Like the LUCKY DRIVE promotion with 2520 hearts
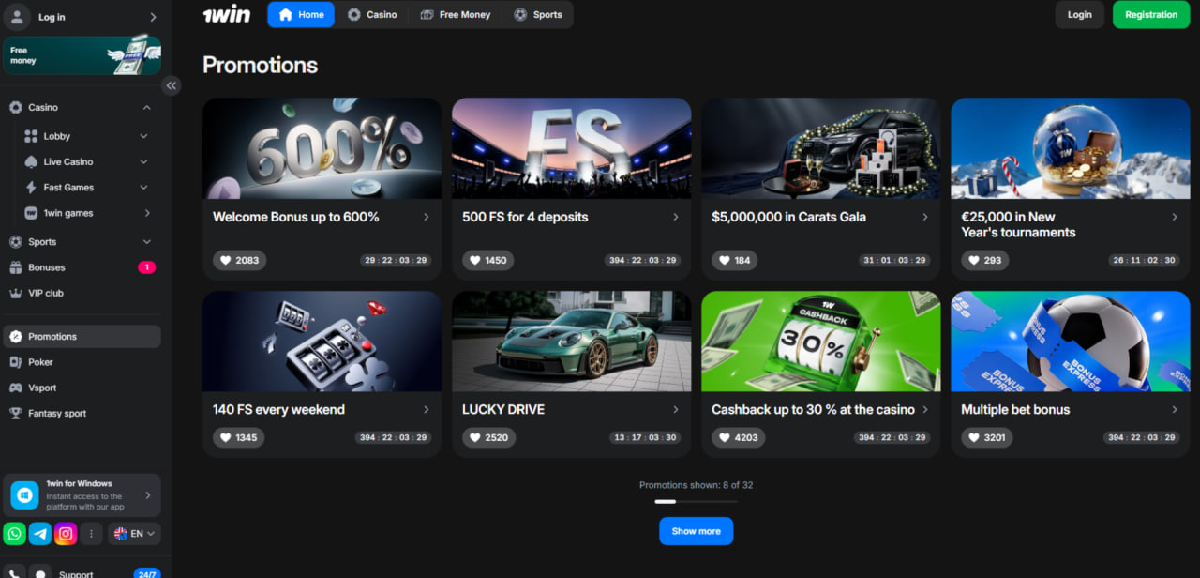This screenshot has height=578, width=1200. 489,437
